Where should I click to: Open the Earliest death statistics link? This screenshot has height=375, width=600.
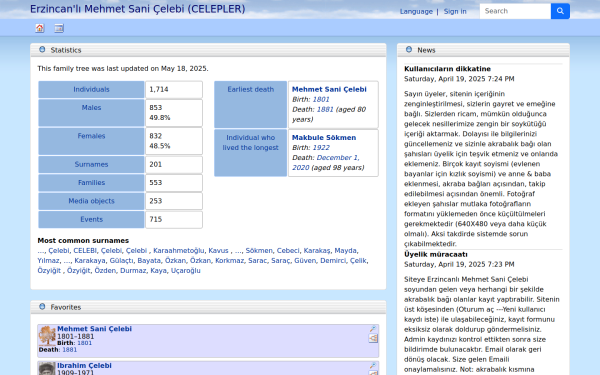251,90
